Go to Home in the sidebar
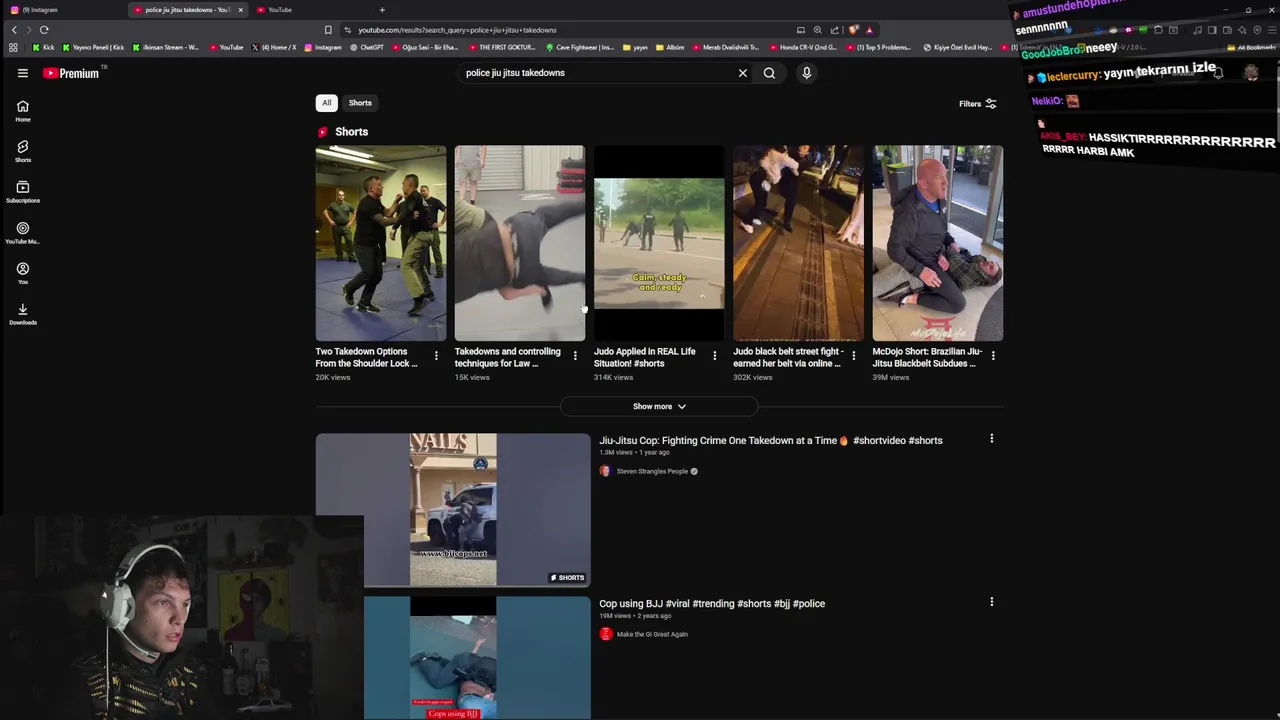 click(22, 111)
